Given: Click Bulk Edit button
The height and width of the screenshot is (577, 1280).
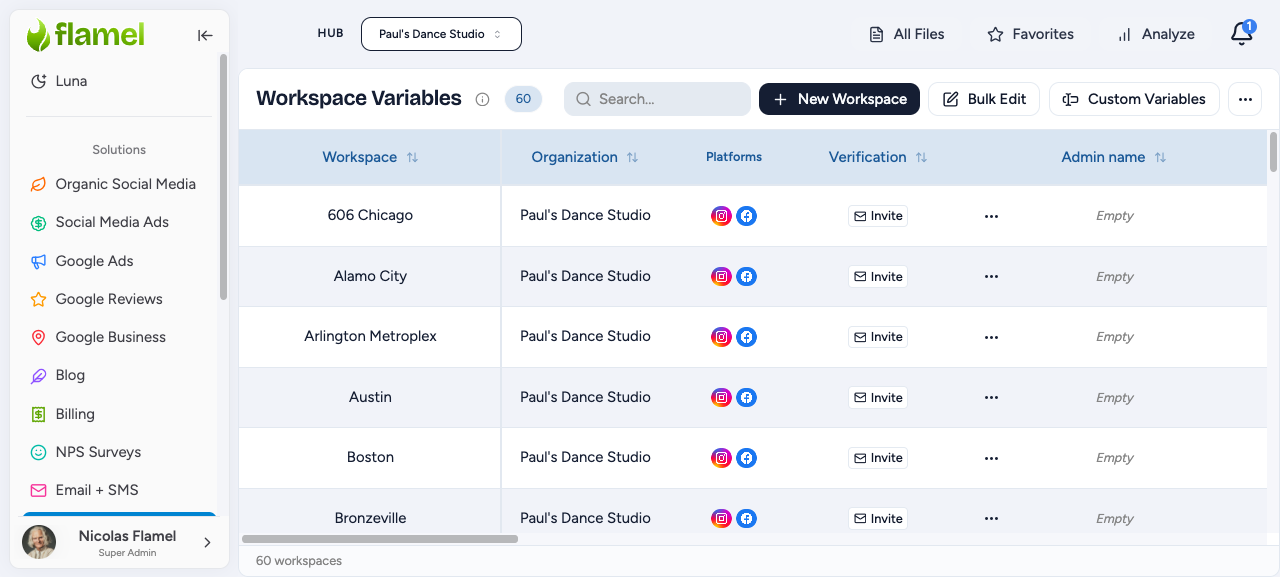Looking at the screenshot, I should tap(984, 99).
